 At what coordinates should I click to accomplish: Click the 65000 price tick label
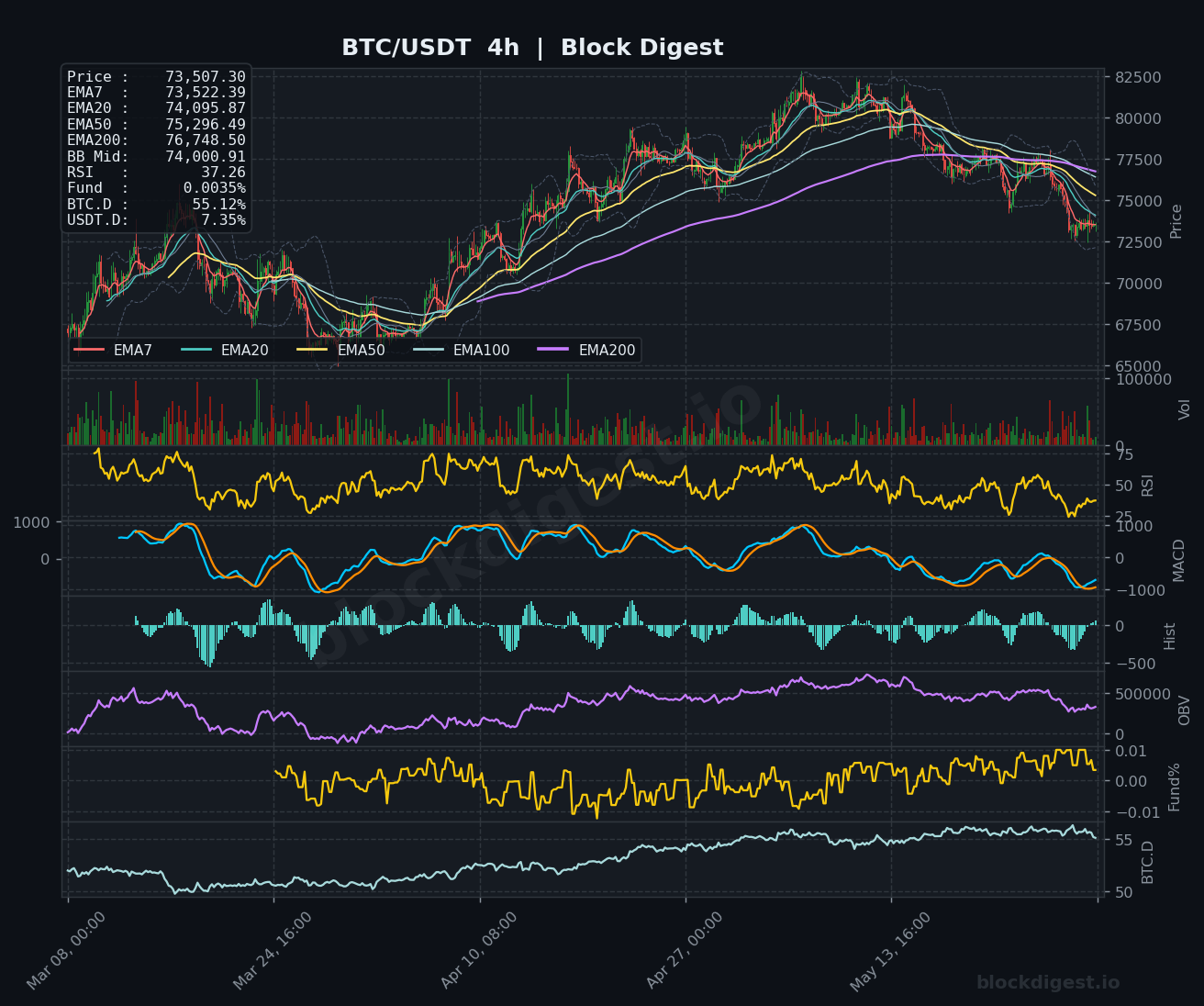[1138, 366]
